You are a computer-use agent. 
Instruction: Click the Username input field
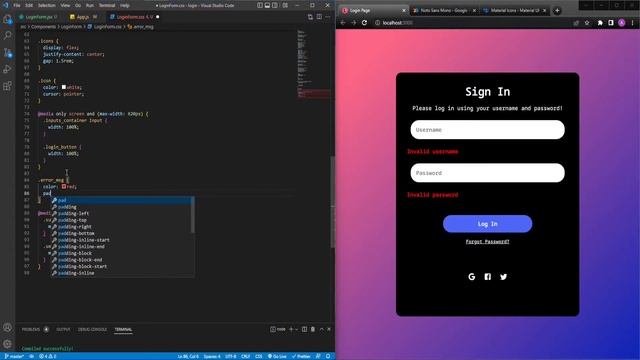click(487, 130)
